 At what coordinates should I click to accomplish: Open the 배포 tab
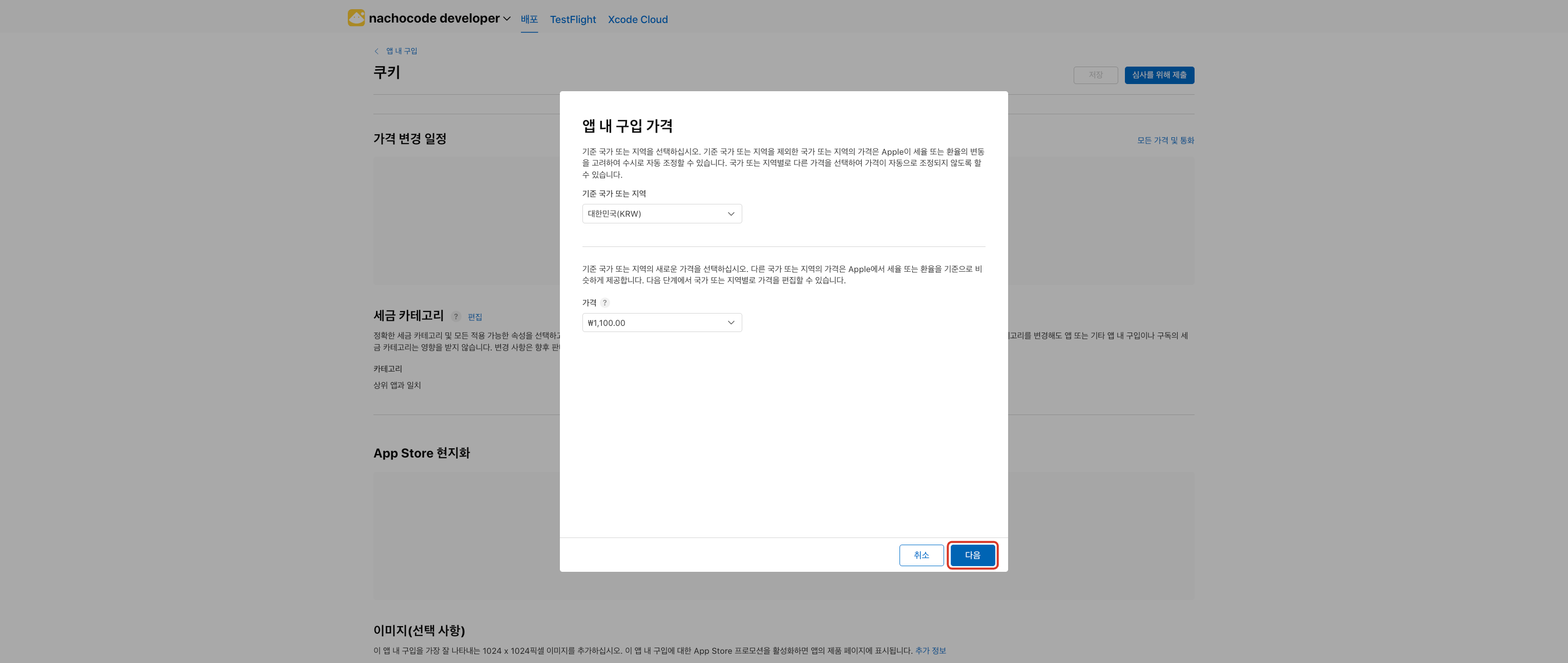click(x=529, y=19)
